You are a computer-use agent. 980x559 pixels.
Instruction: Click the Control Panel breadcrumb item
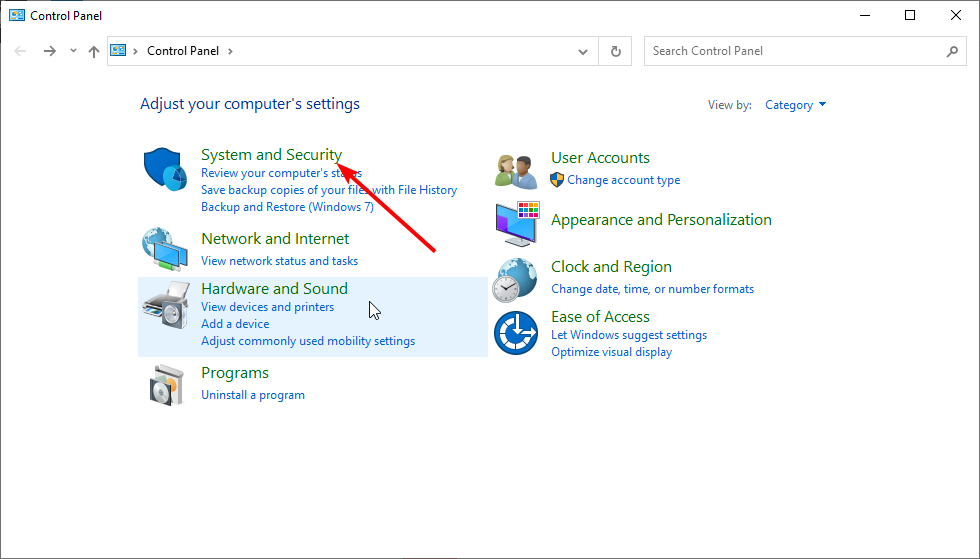pyautogui.click(x=183, y=51)
